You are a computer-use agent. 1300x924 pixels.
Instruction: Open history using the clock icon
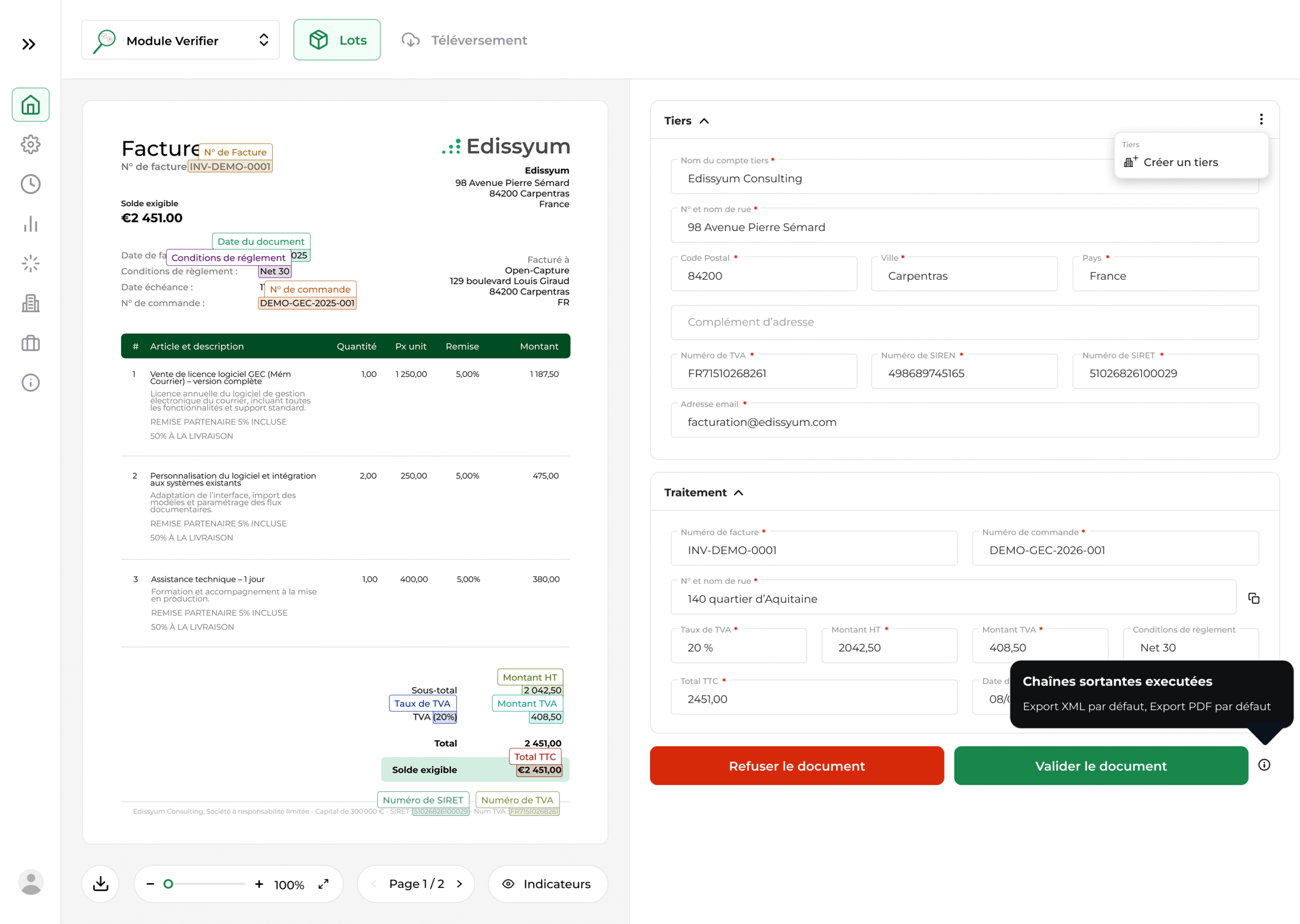click(30, 184)
